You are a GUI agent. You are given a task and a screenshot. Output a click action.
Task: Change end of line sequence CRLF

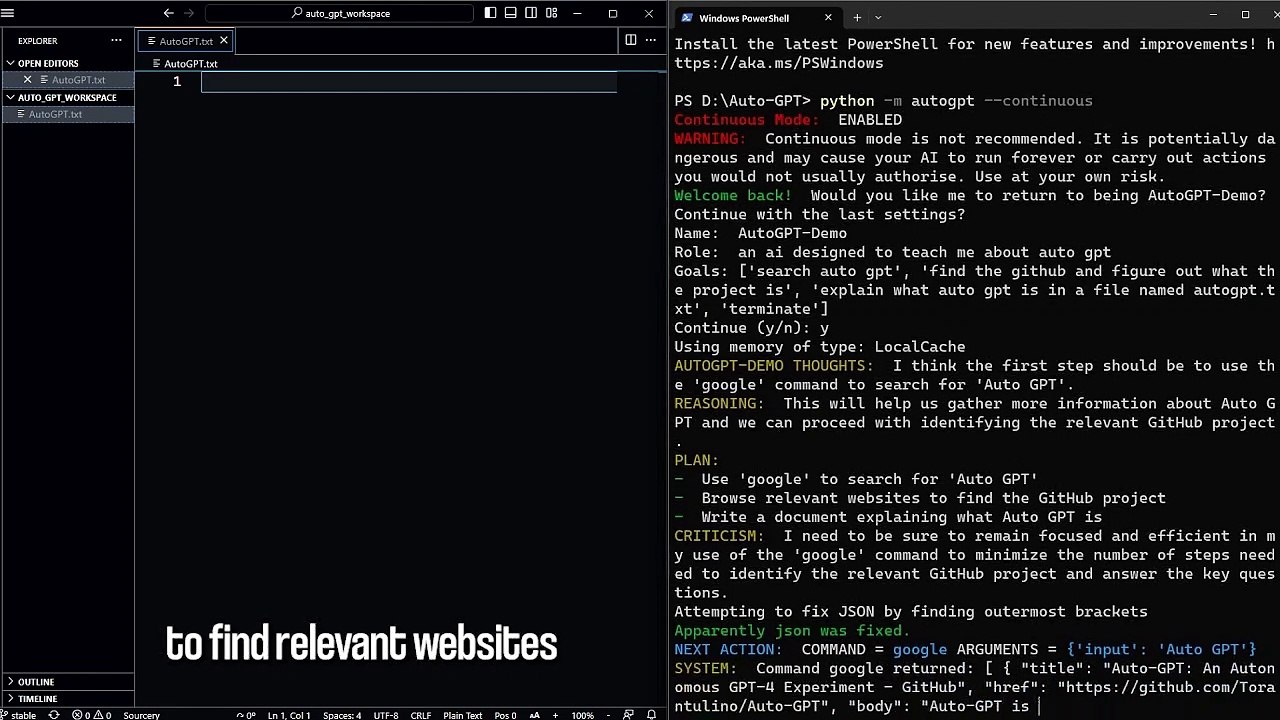coord(421,715)
